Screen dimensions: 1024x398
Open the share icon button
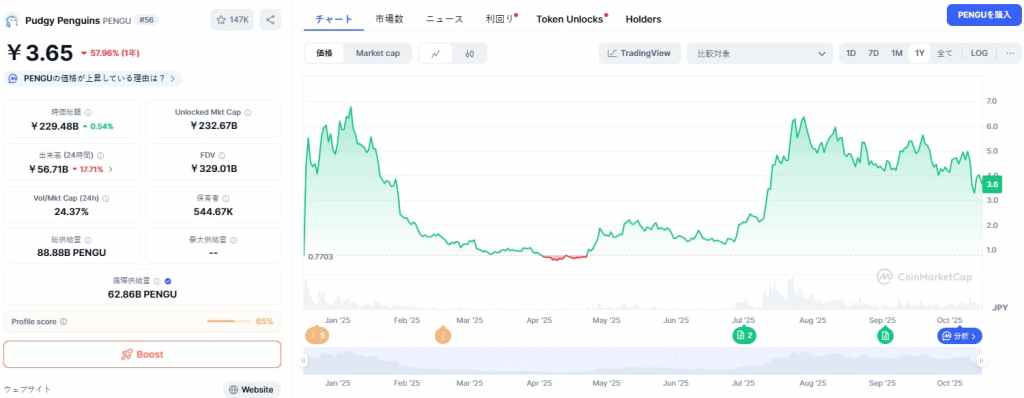pos(270,20)
